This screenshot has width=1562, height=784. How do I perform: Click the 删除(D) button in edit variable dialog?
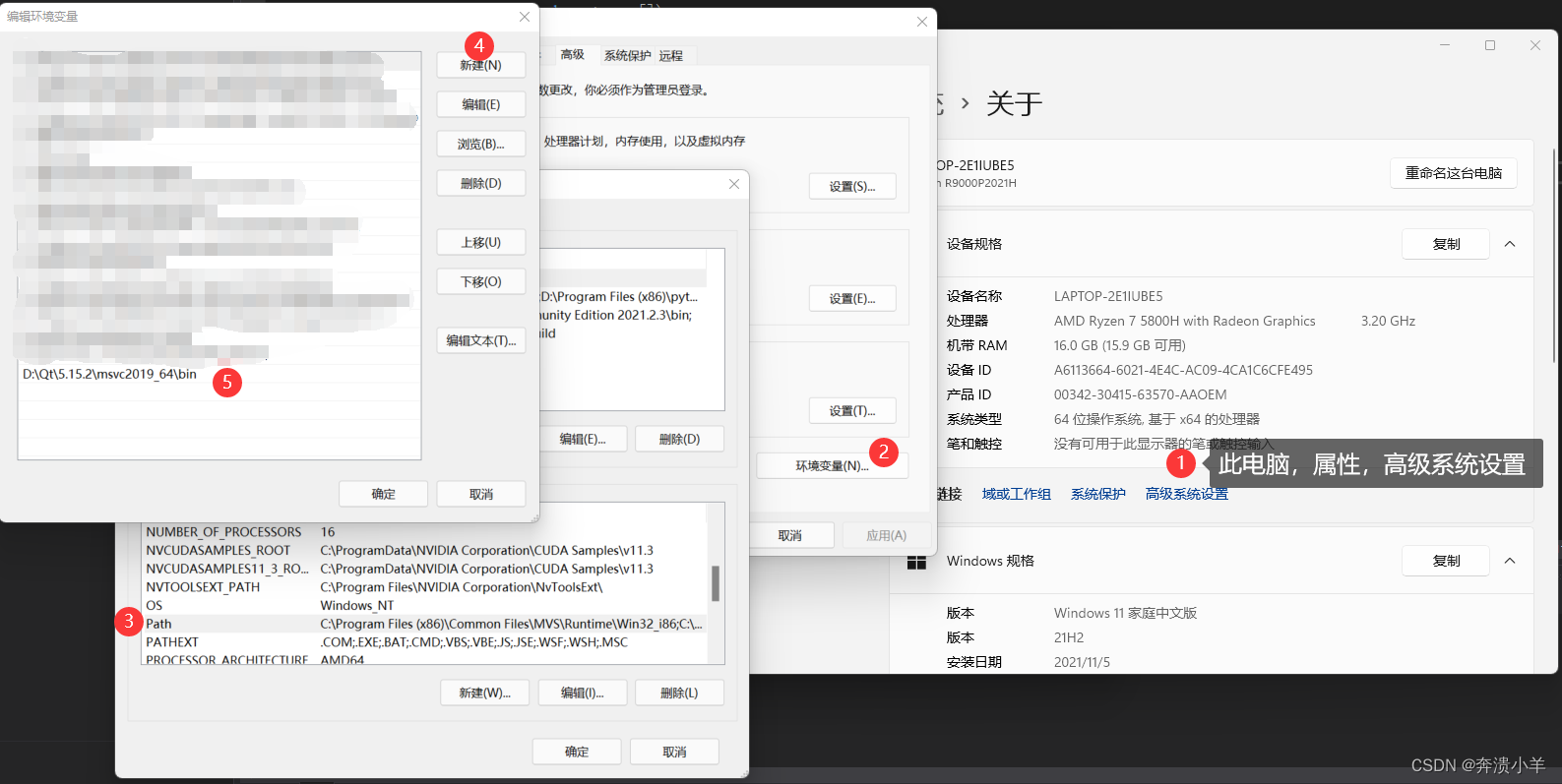coord(480,183)
